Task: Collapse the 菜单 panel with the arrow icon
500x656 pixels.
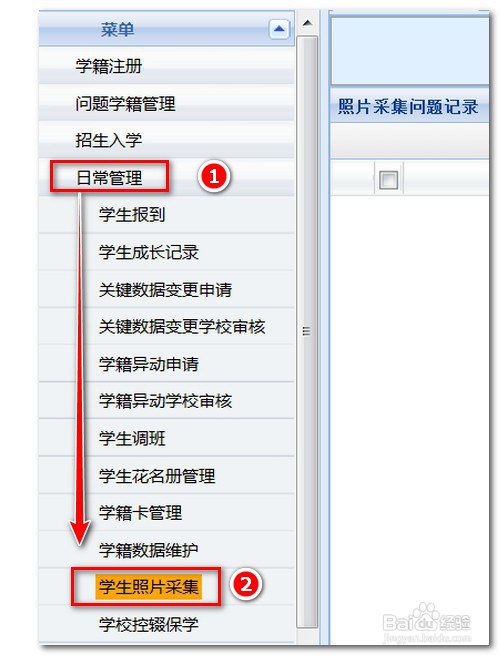Action: (279, 29)
